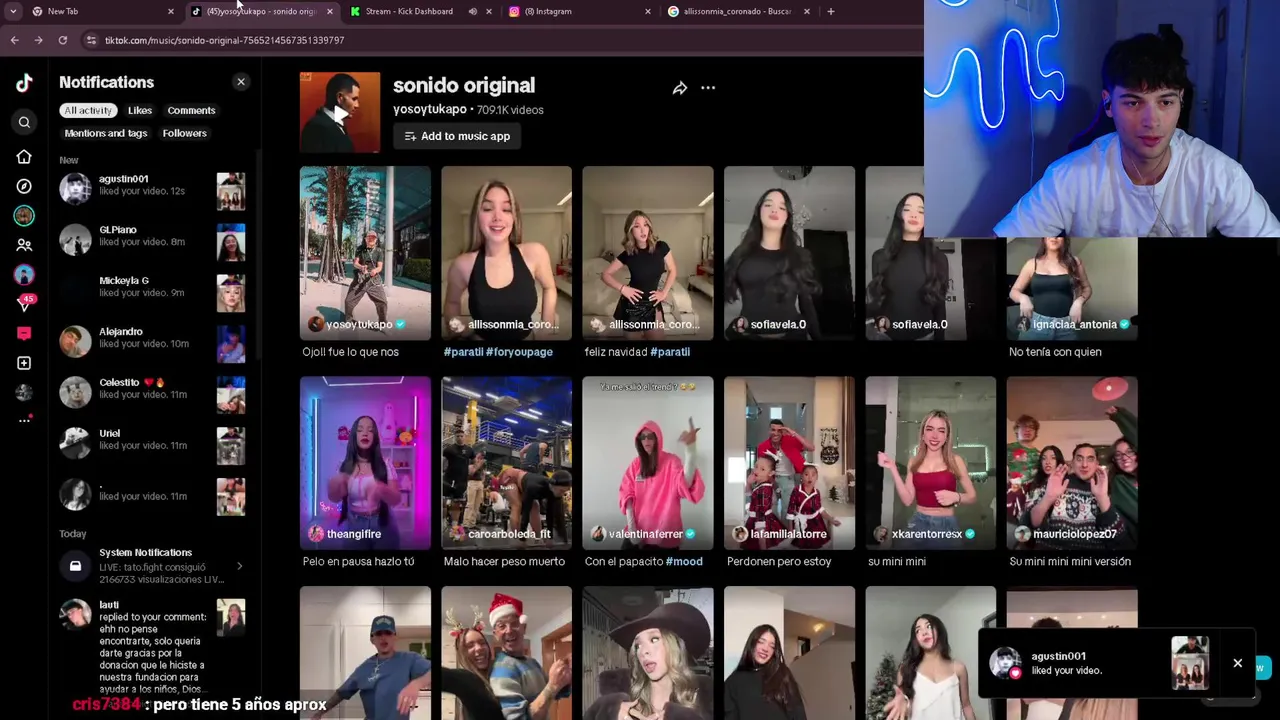
Task: Close the Notifications panel
Action: point(240,82)
